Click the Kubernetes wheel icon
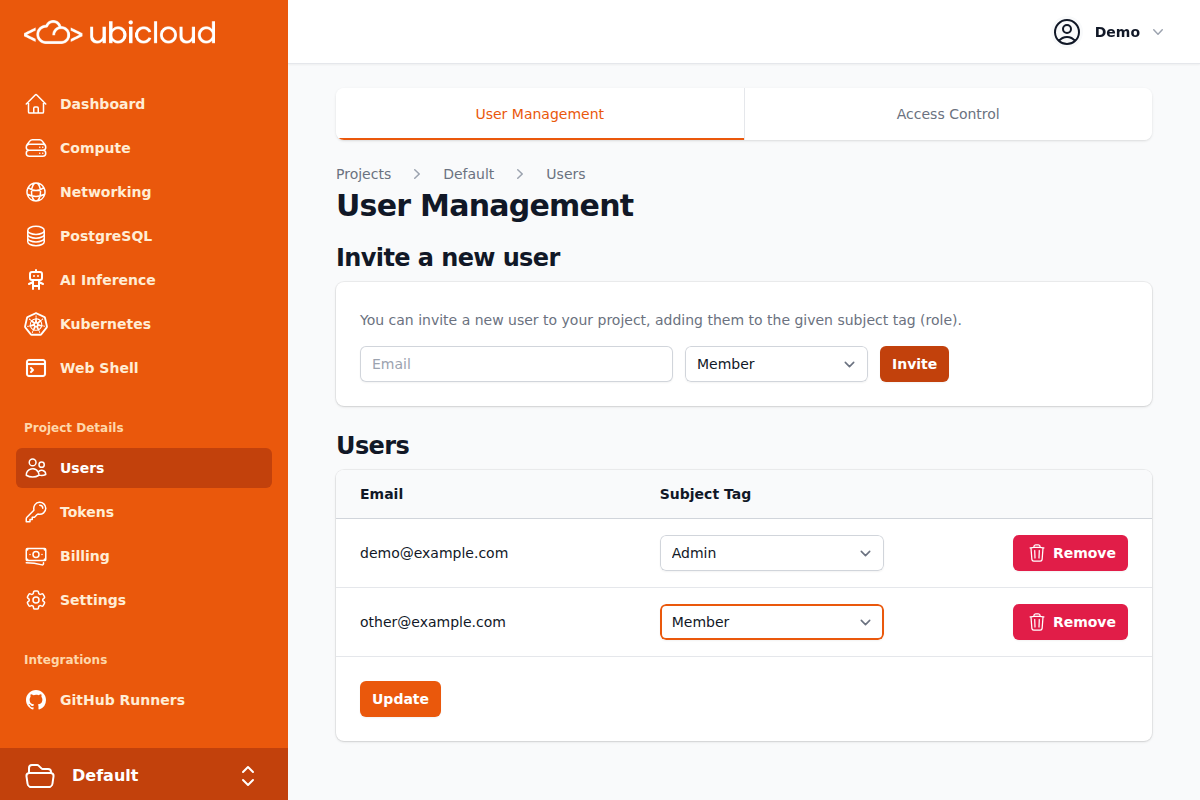This screenshot has height=800, width=1200. (36, 324)
